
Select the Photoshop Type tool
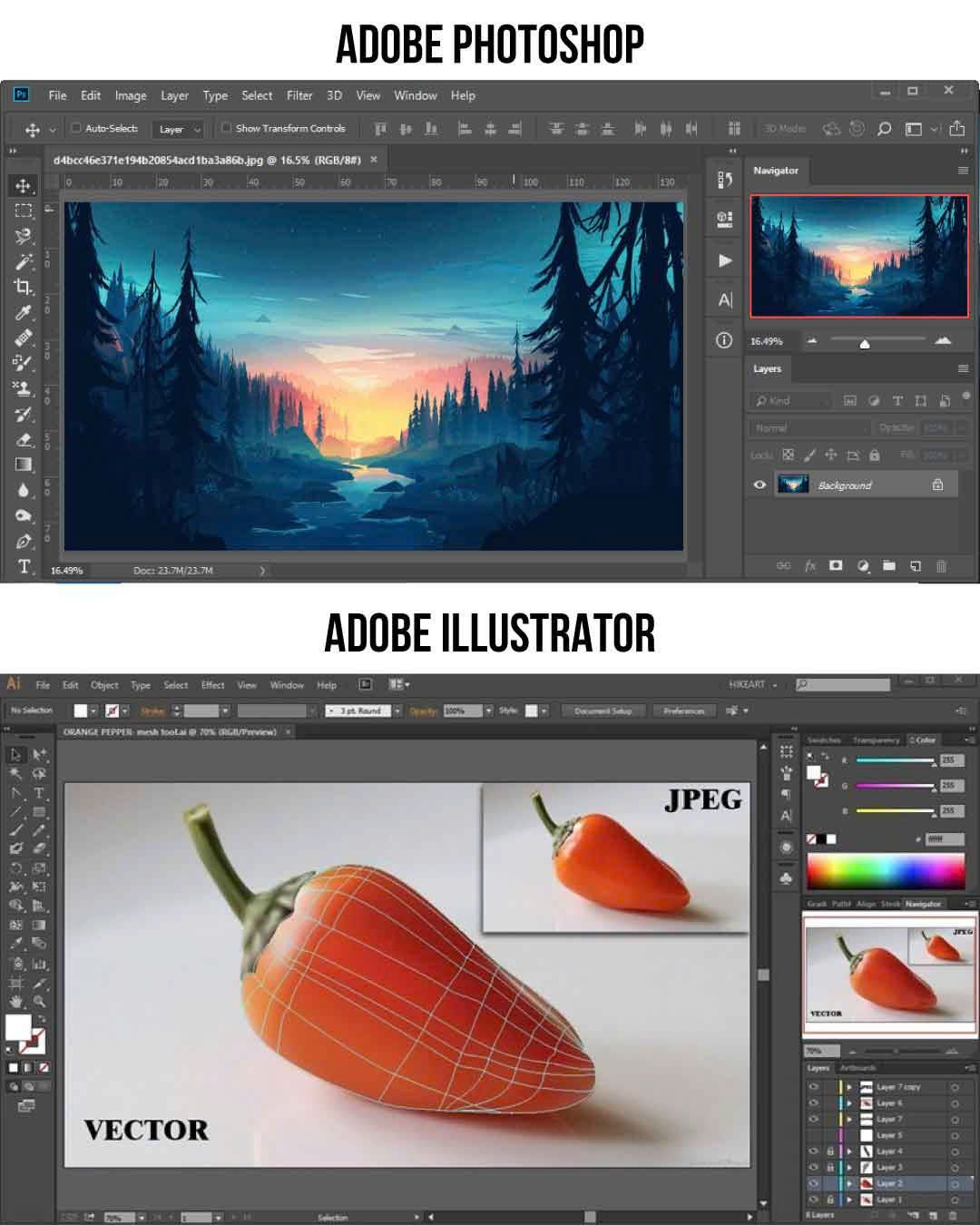point(24,567)
